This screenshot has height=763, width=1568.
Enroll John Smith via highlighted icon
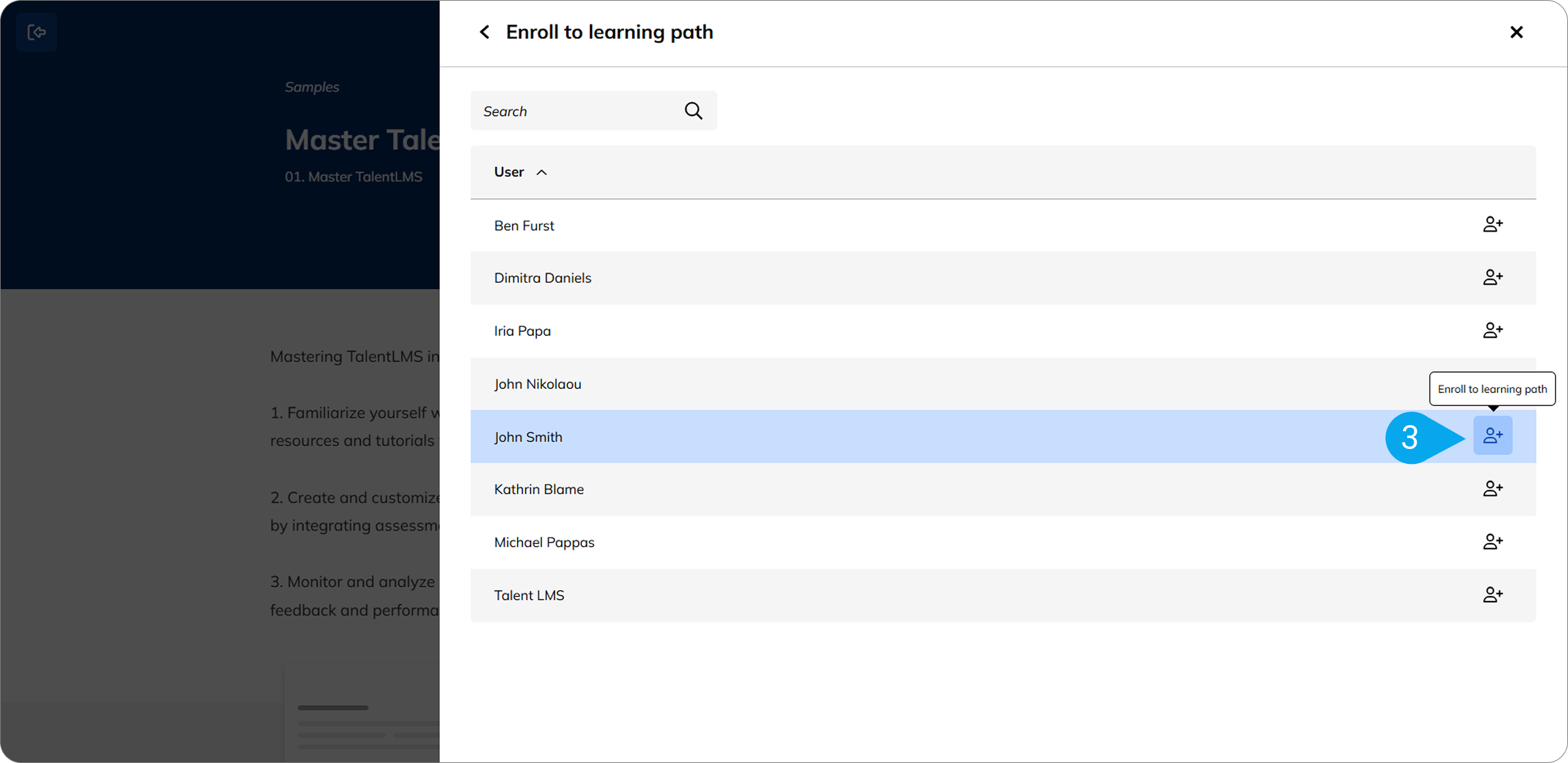click(1492, 436)
